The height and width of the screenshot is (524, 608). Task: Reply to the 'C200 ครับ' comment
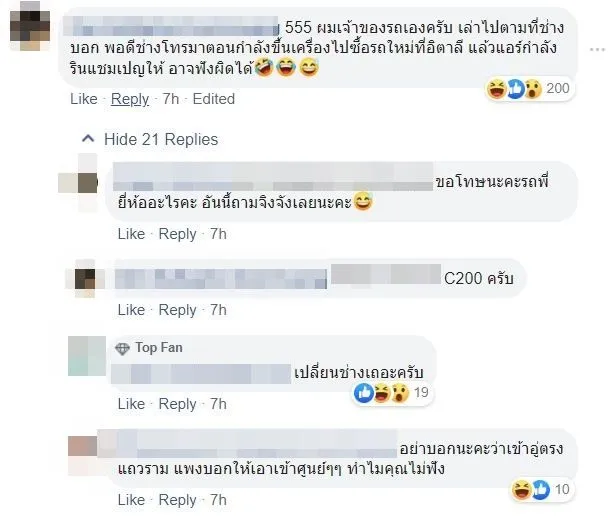click(178, 310)
